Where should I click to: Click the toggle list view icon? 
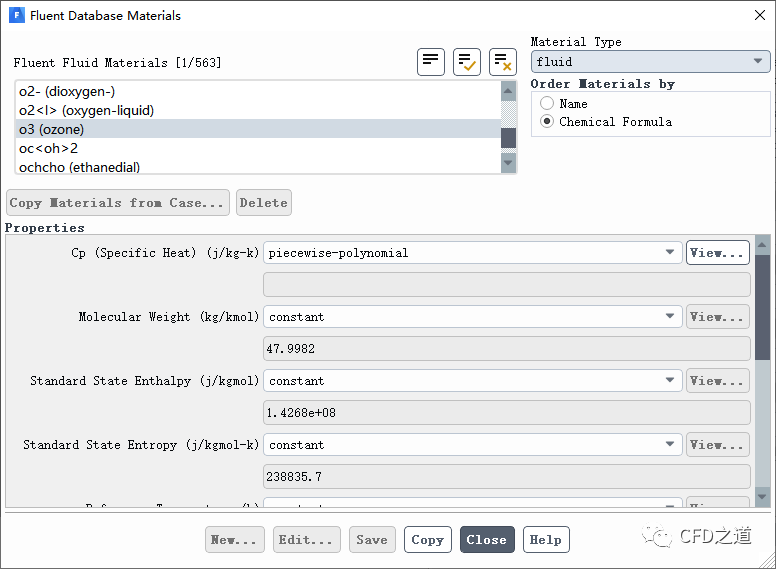point(431,61)
